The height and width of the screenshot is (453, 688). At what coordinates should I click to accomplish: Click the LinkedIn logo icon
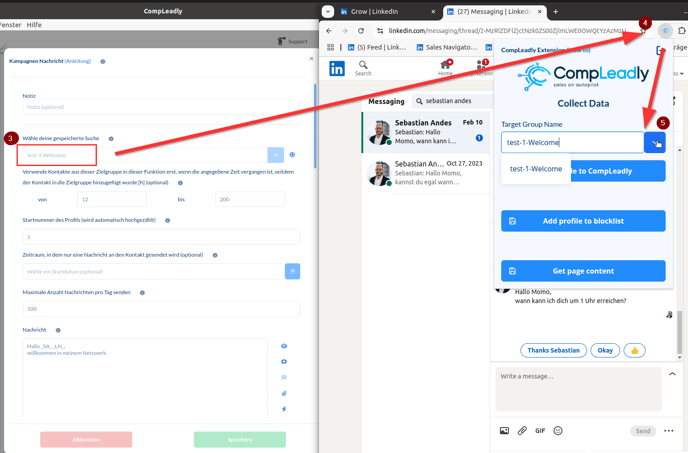coord(337,69)
